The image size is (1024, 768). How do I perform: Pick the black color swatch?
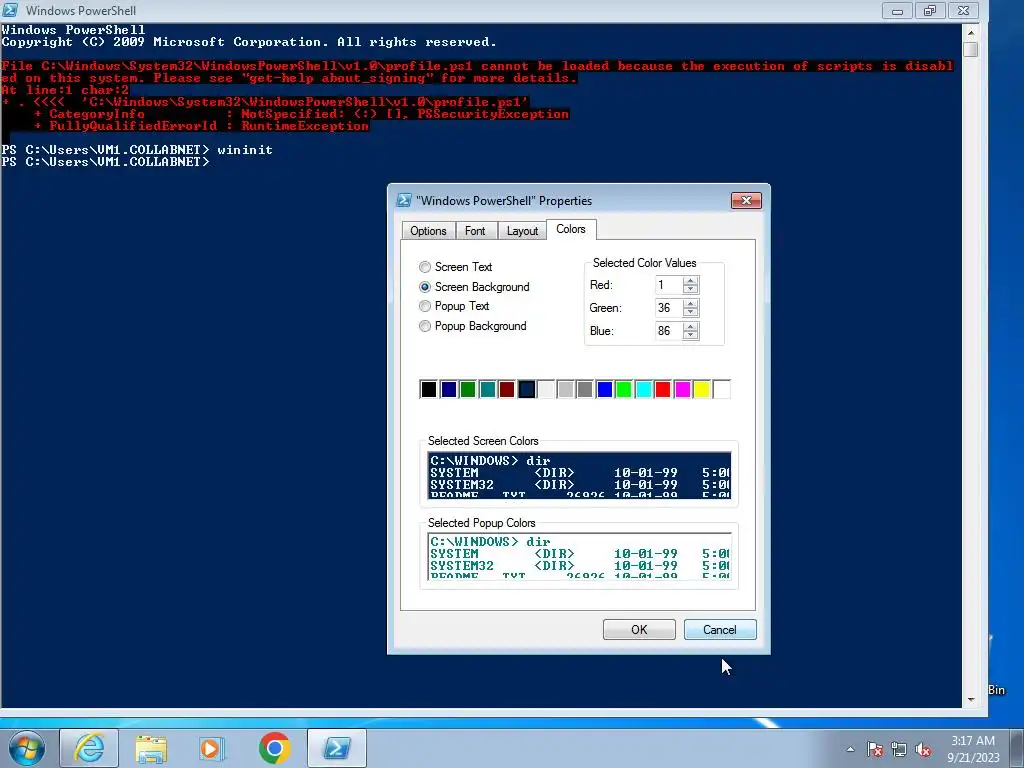[x=428, y=389]
